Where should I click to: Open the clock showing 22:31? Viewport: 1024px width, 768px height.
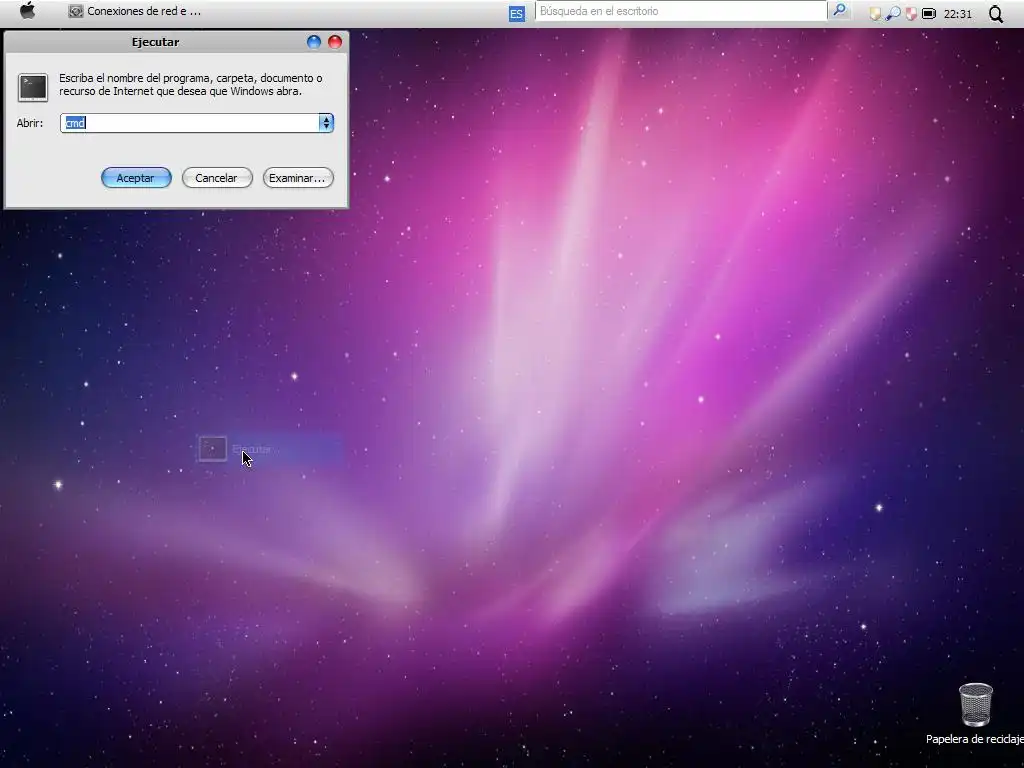(957, 14)
